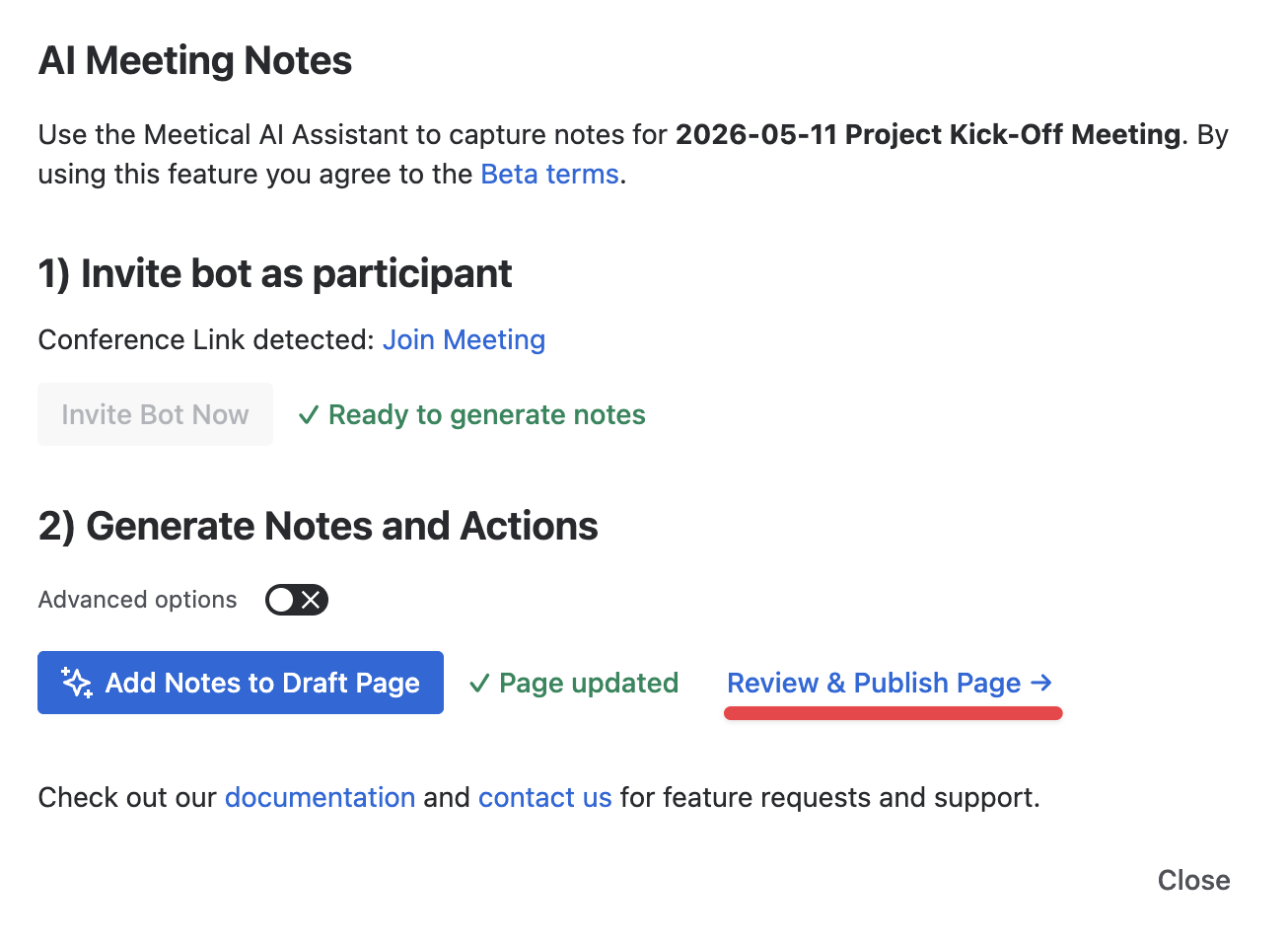Image resolution: width=1288 pixels, height=943 pixels.
Task: Open the contact us link
Action: tap(545, 797)
